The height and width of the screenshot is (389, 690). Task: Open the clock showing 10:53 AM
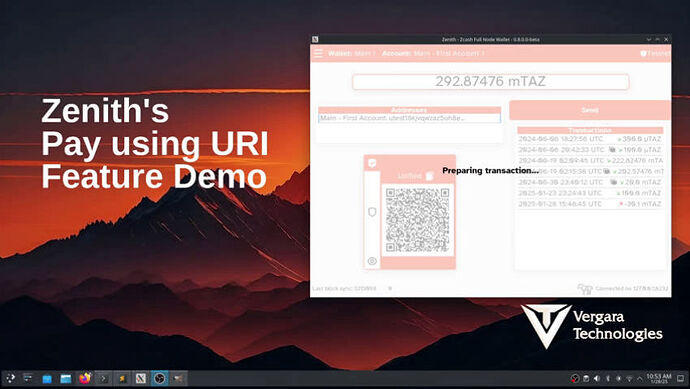pyautogui.click(x=659, y=378)
